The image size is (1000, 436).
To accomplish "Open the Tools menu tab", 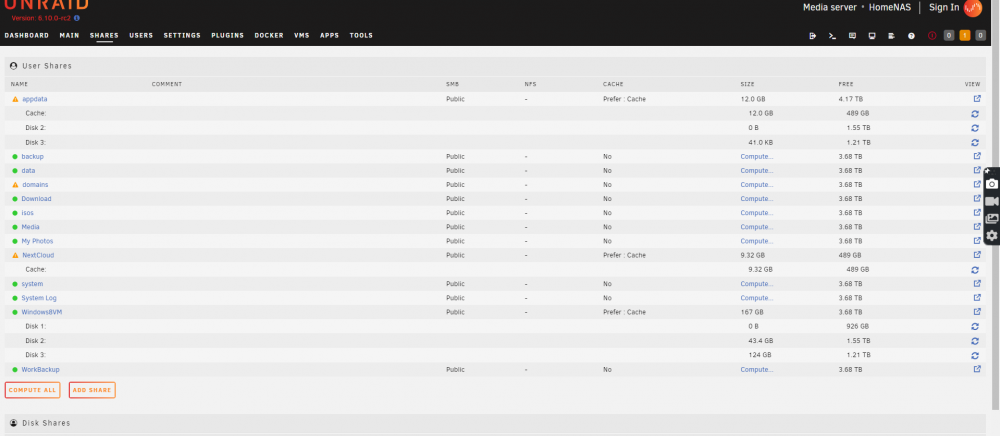I will click(x=361, y=36).
